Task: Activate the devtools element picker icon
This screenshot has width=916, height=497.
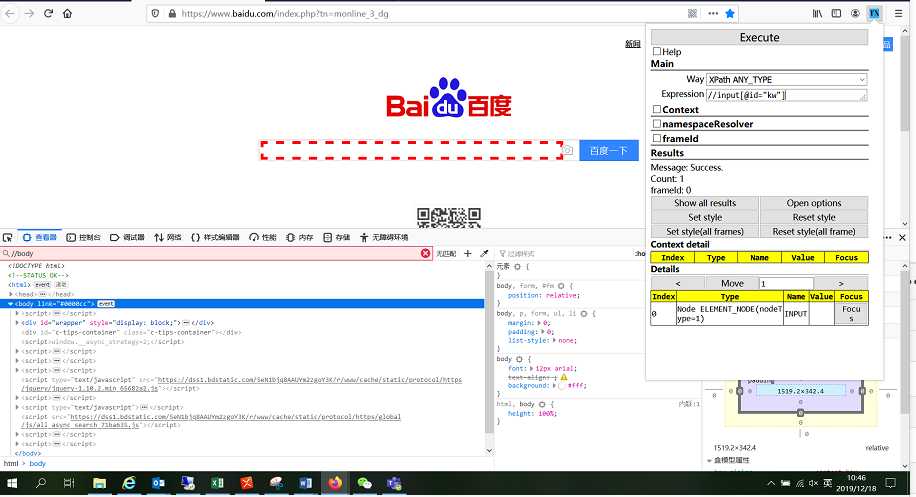Action: click(8, 238)
